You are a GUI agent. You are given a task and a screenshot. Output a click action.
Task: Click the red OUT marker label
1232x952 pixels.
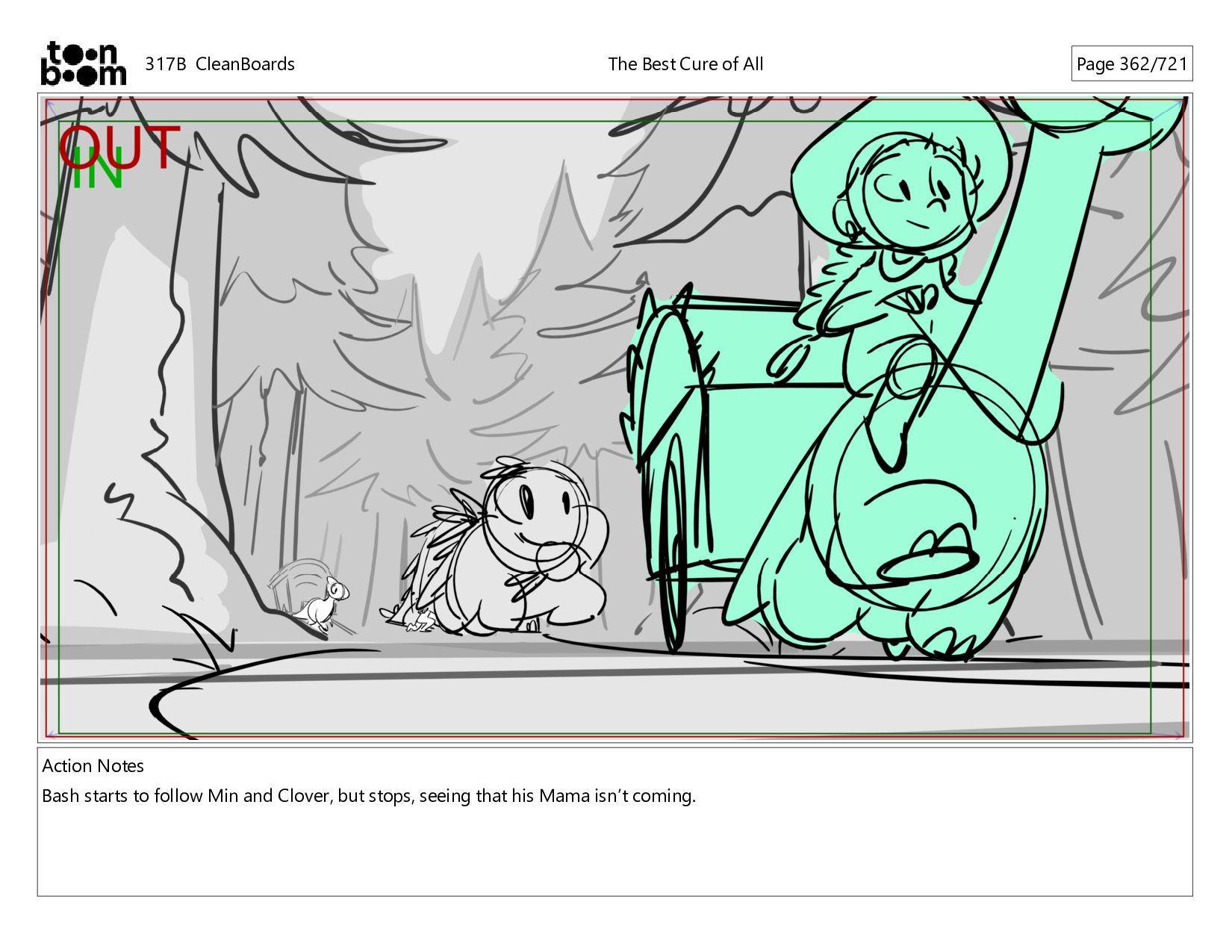click(119, 147)
